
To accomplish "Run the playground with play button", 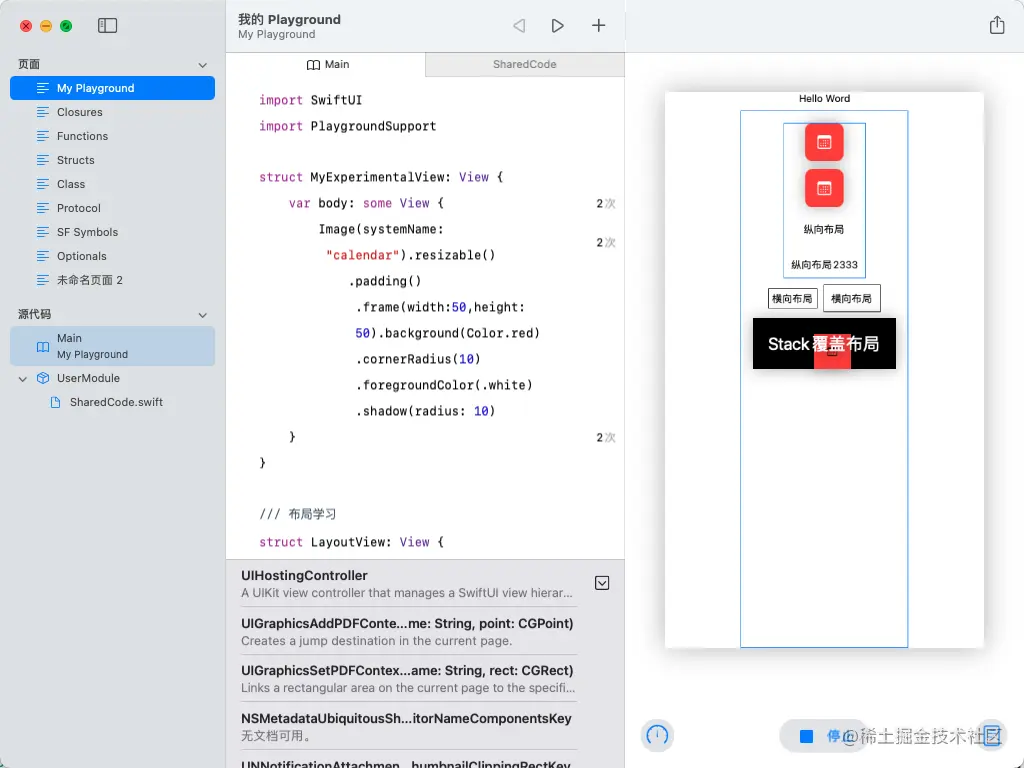I will point(557,25).
